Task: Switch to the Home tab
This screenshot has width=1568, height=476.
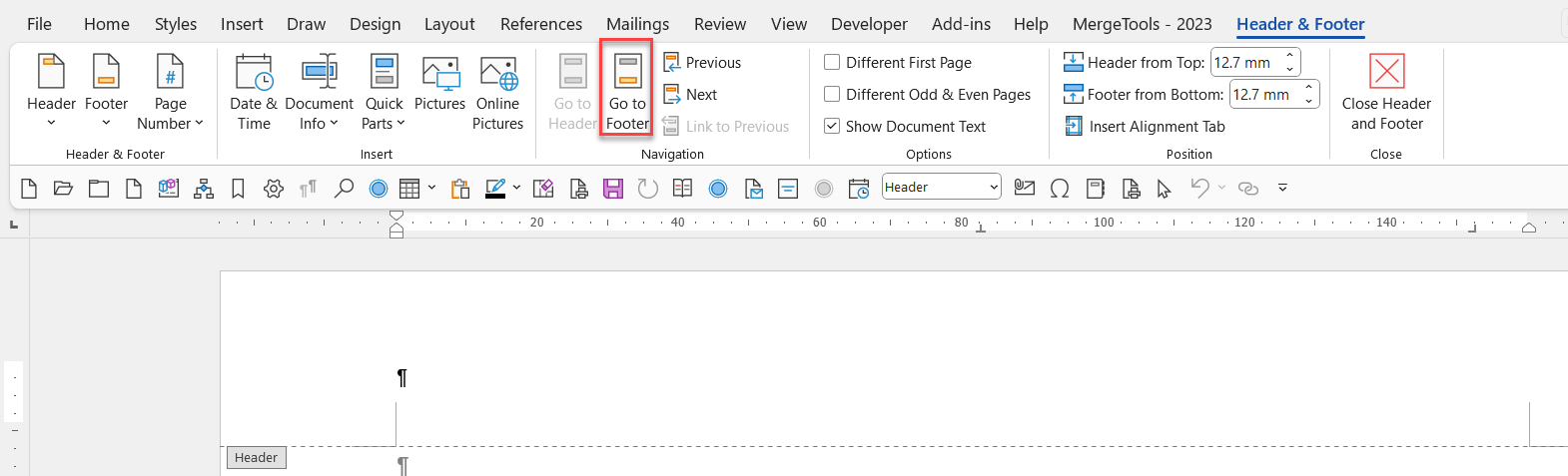Action: point(107,24)
